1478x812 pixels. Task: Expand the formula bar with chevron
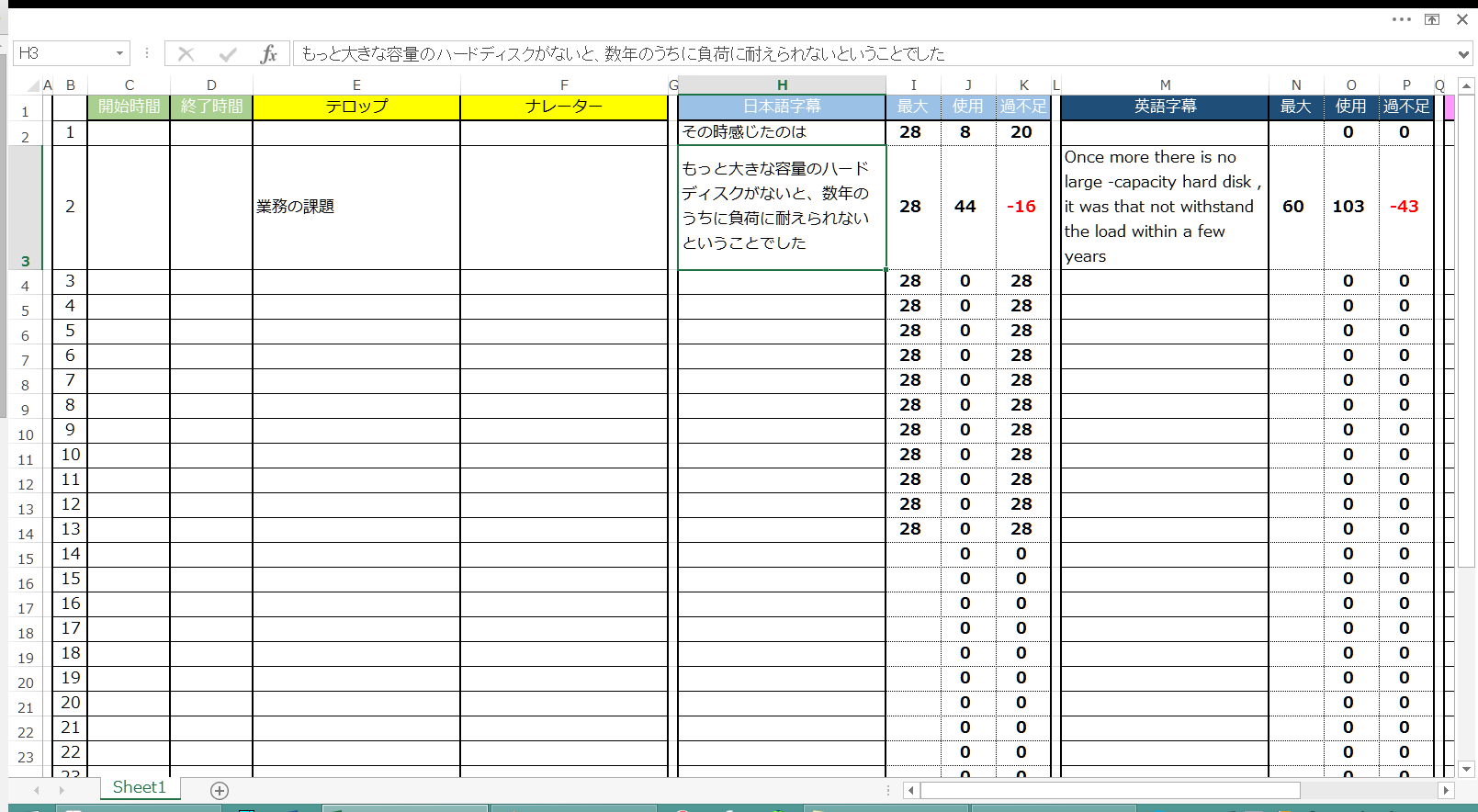click(x=1463, y=54)
